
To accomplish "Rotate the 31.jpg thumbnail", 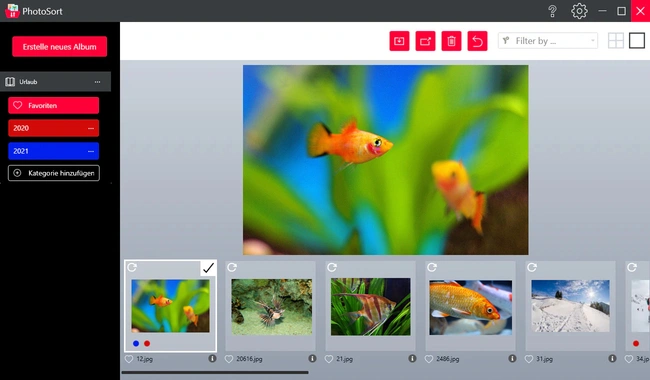I will (532, 267).
